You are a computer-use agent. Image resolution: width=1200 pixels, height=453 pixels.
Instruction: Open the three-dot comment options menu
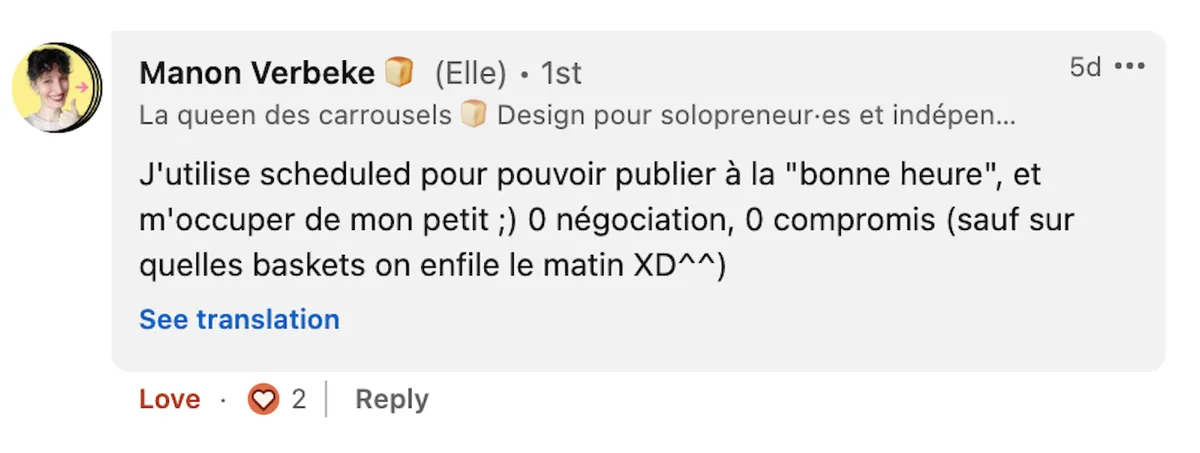coord(1129,67)
